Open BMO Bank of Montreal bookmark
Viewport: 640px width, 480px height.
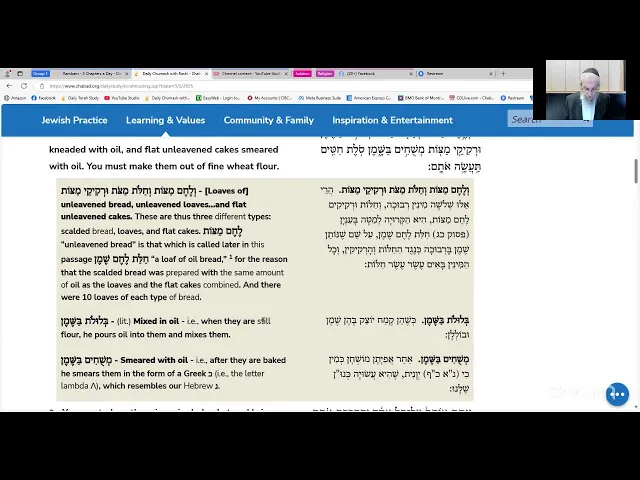tap(421, 98)
